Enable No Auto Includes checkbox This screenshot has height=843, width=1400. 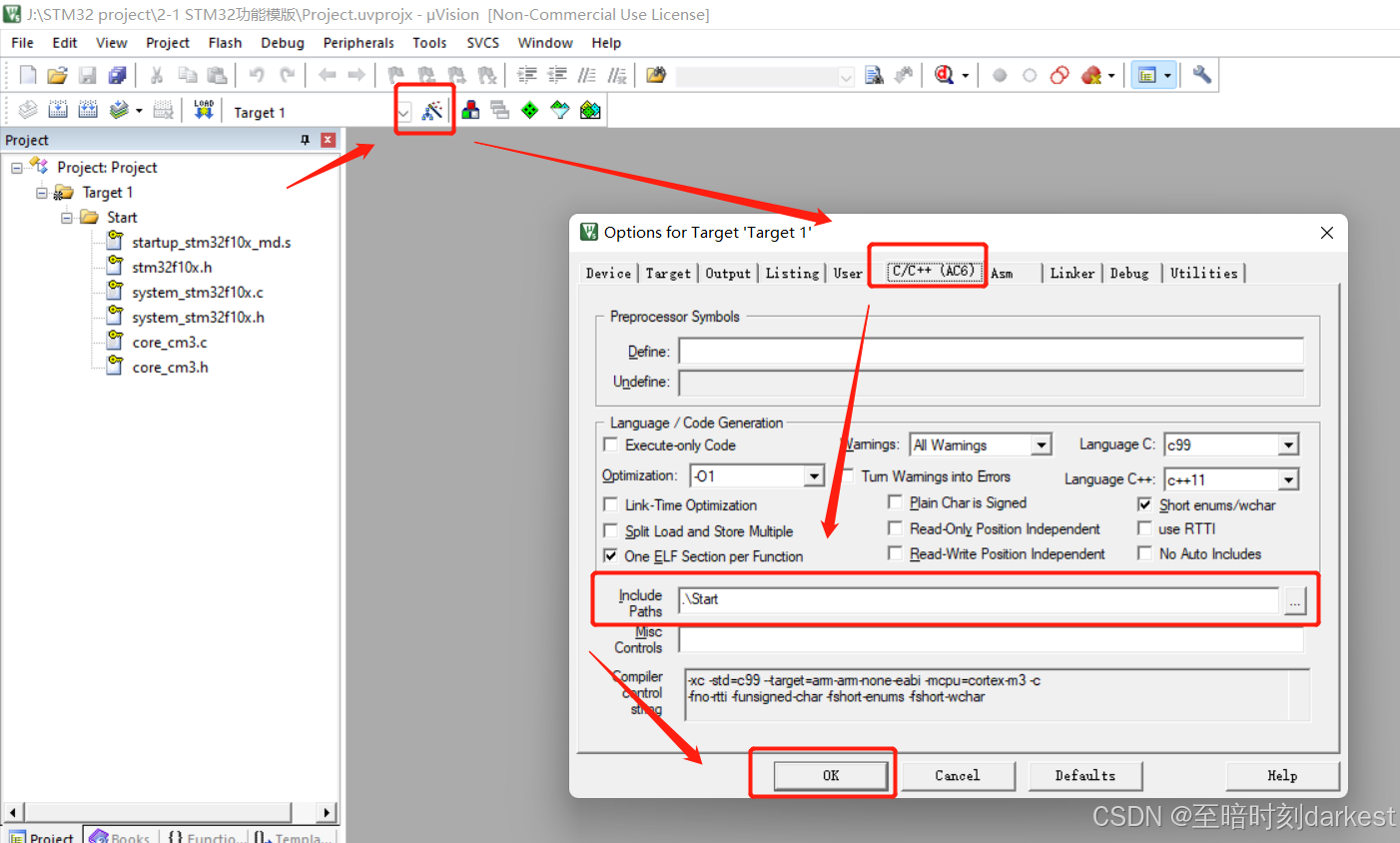(x=1145, y=552)
